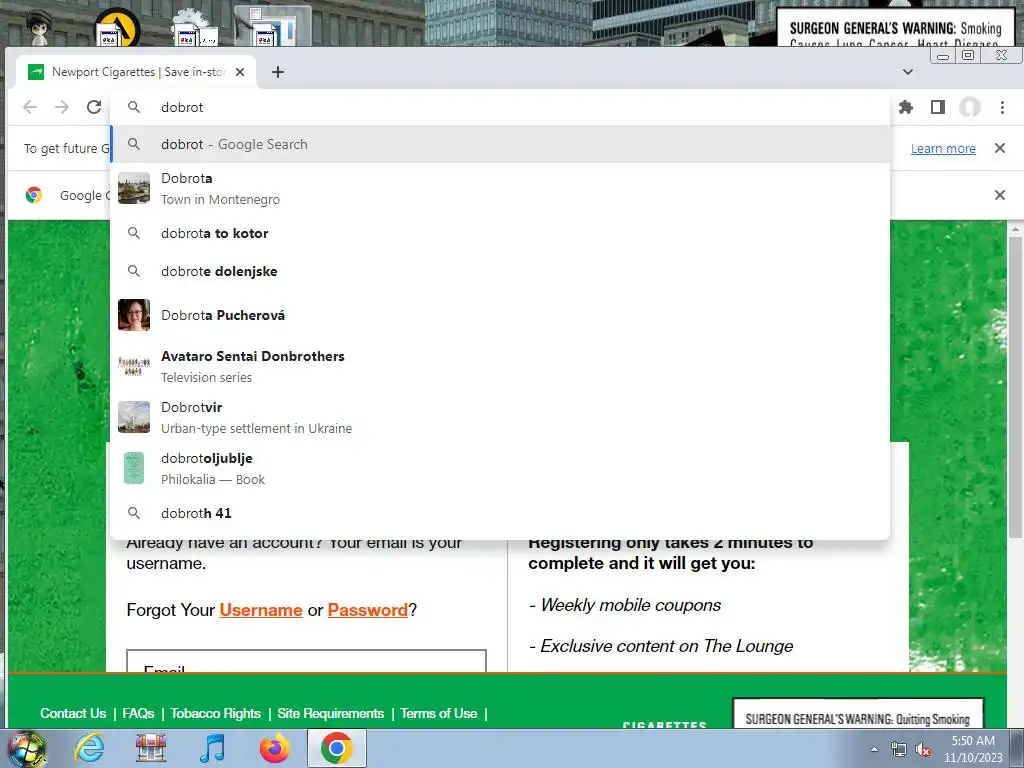
Task: Go back using the browser back arrow
Action: point(30,107)
